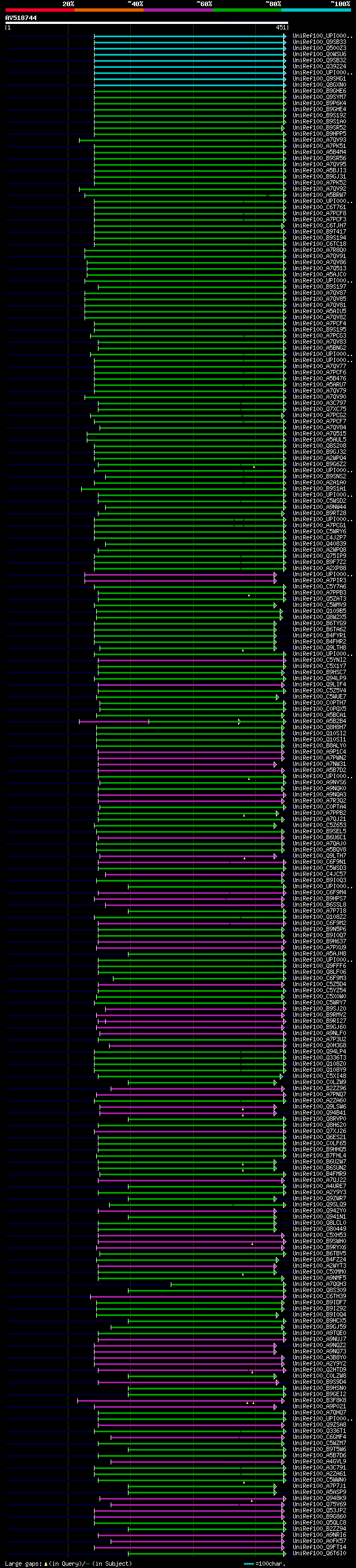This screenshot has width=356, height=1568.
Task: Open hit UniRef100_Q39224
Action: (x=319, y=66)
